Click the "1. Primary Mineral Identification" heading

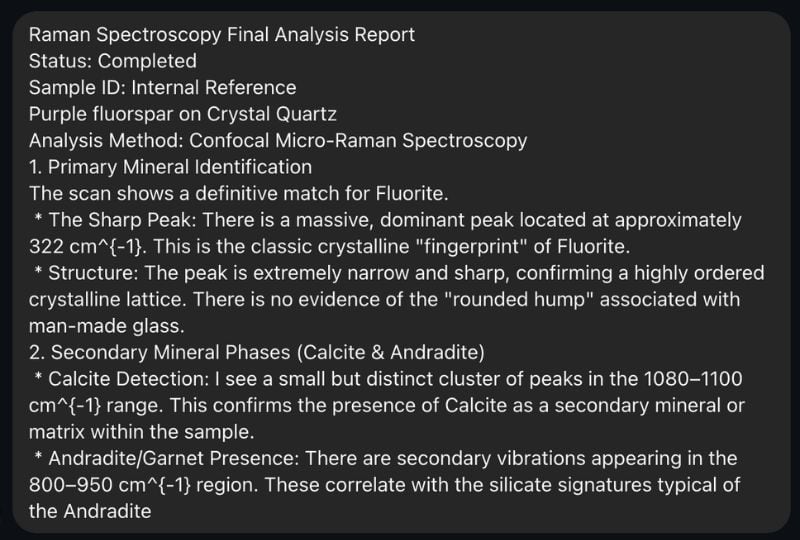170,167
